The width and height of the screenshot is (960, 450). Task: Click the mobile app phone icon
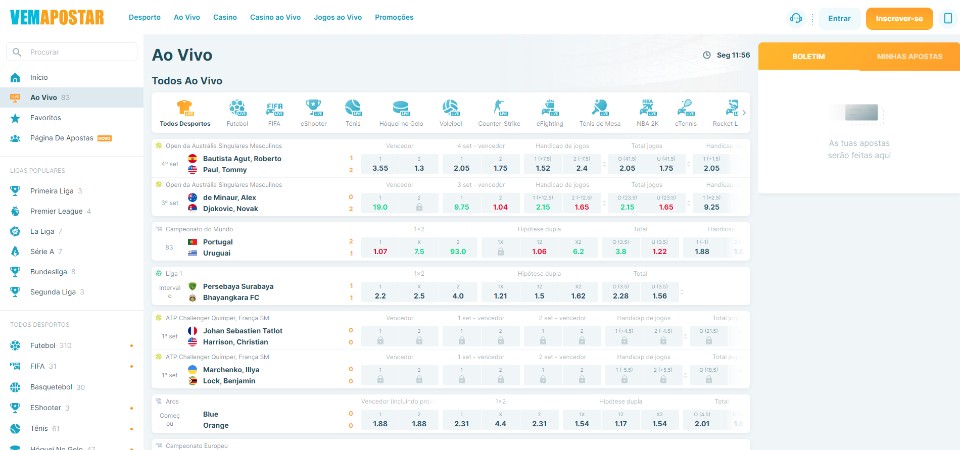pos(946,18)
